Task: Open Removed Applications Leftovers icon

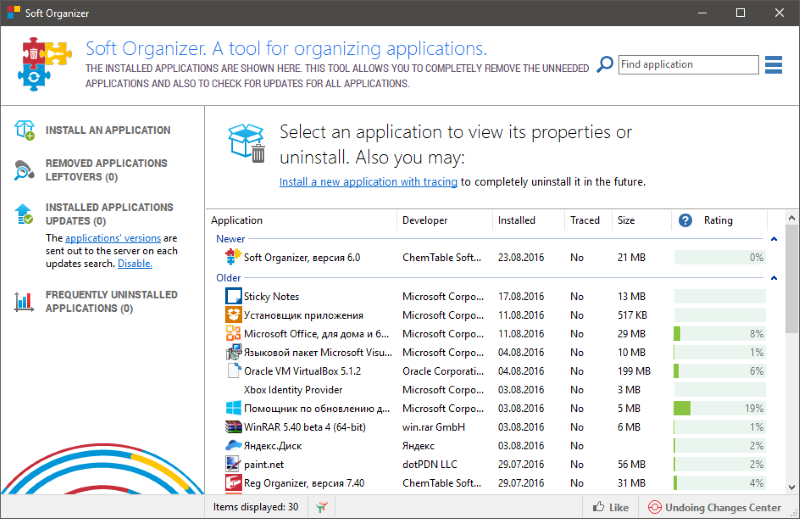Action: tap(24, 170)
